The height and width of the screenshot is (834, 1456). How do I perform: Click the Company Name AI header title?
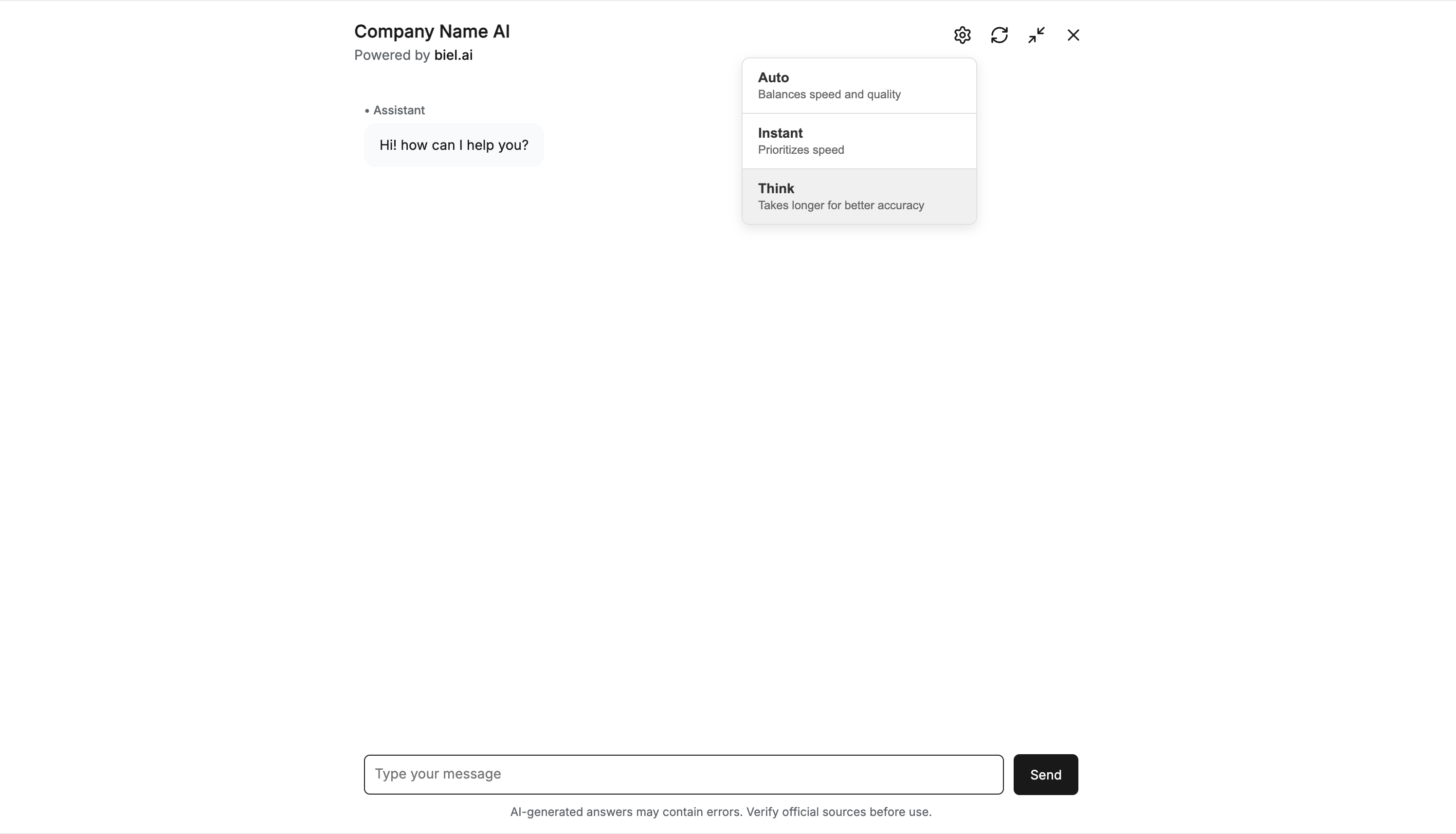click(x=432, y=31)
